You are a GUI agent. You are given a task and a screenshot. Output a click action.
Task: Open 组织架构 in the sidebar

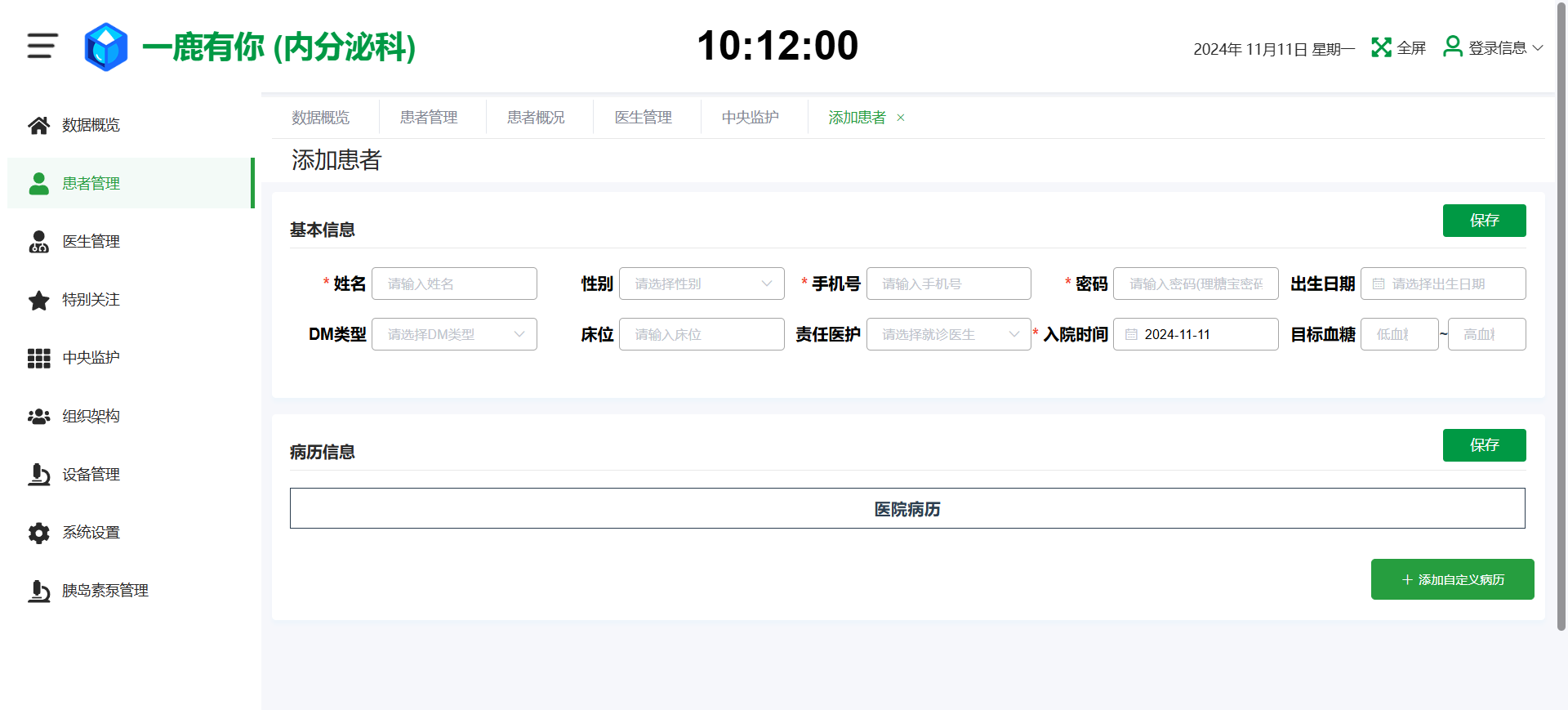click(131, 416)
